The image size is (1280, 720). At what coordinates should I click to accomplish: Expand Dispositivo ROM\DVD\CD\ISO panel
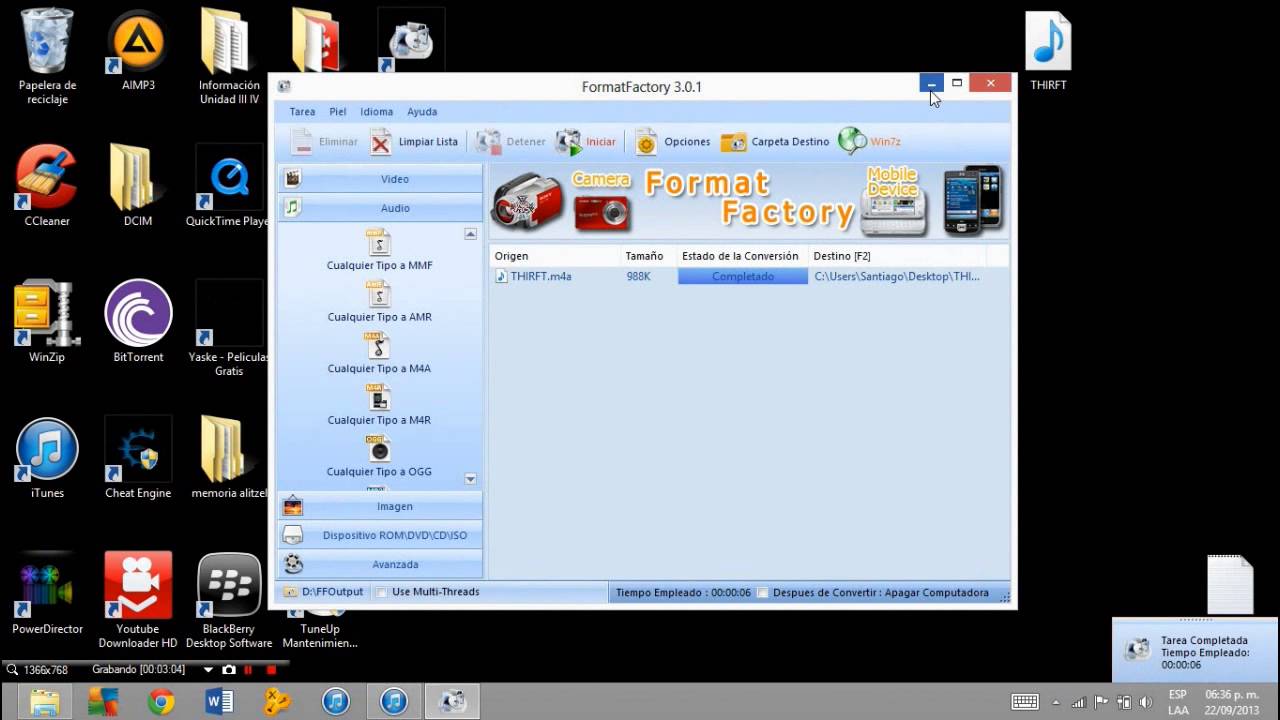point(380,535)
